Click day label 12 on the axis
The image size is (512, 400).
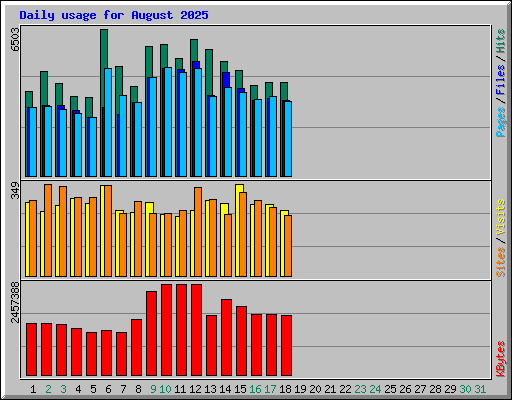pos(195,389)
